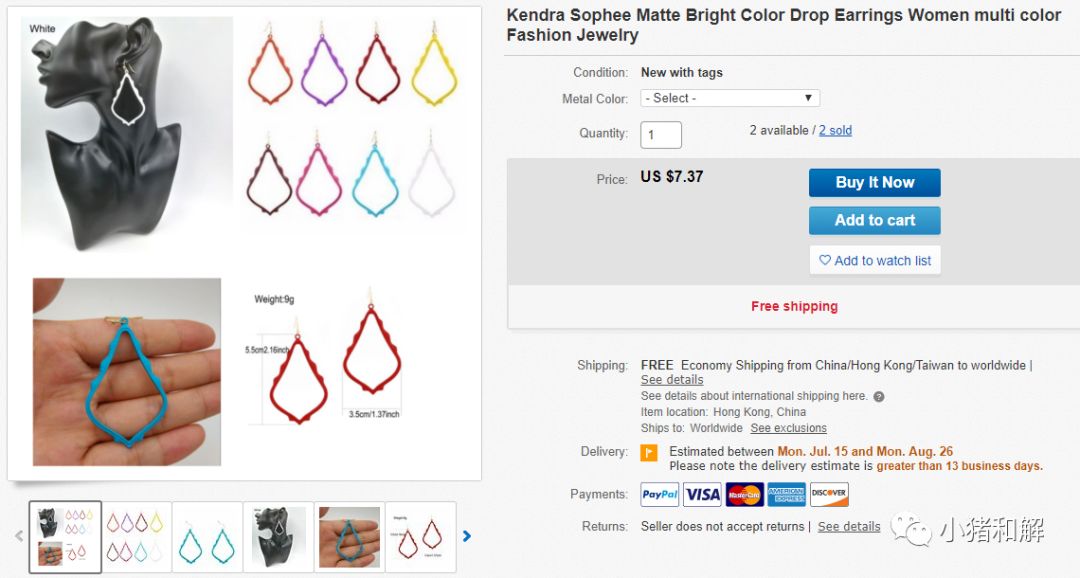The height and width of the screenshot is (578, 1080).
Task: Open See exclusions shipping link
Action: point(789,428)
